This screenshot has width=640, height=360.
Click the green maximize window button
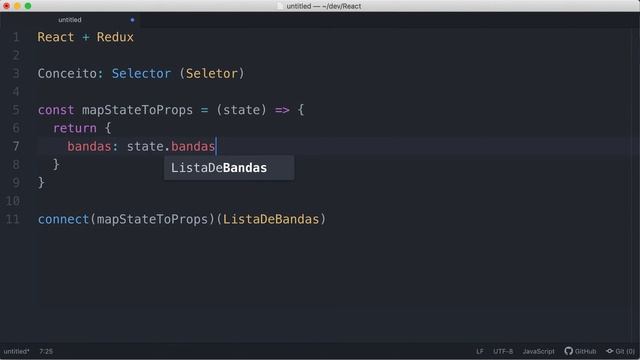pyautogui.click(x=28, y=6)
